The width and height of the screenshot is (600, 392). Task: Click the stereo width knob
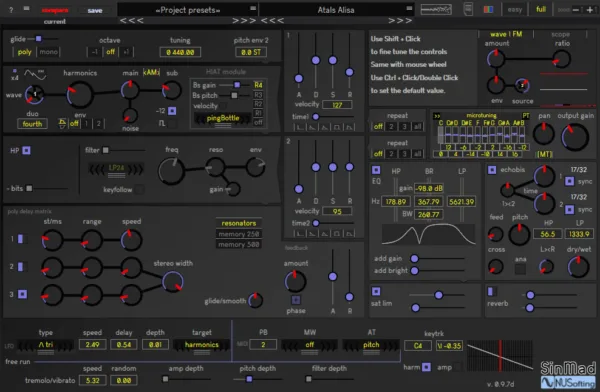(x=173, y=281)
